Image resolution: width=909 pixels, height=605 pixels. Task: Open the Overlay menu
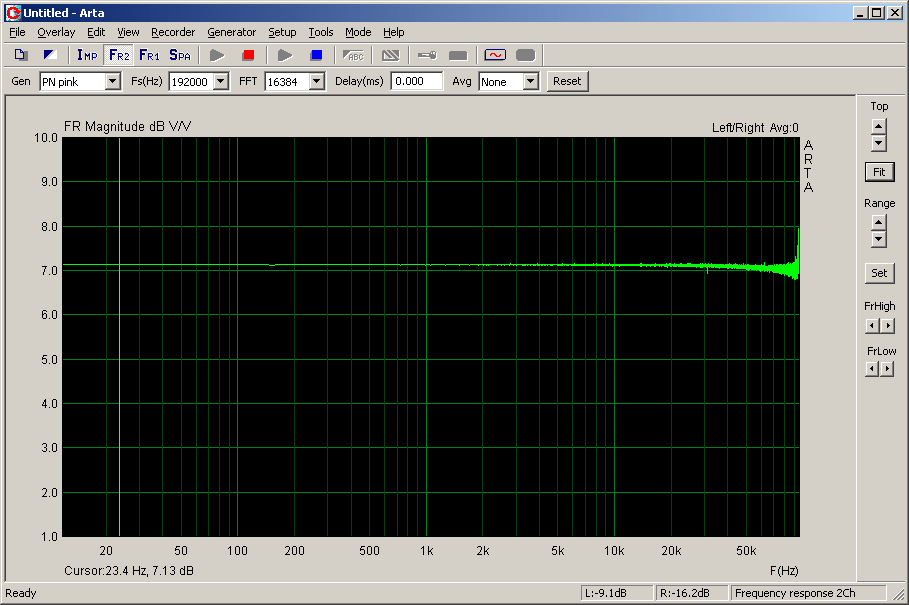(56, 32)
